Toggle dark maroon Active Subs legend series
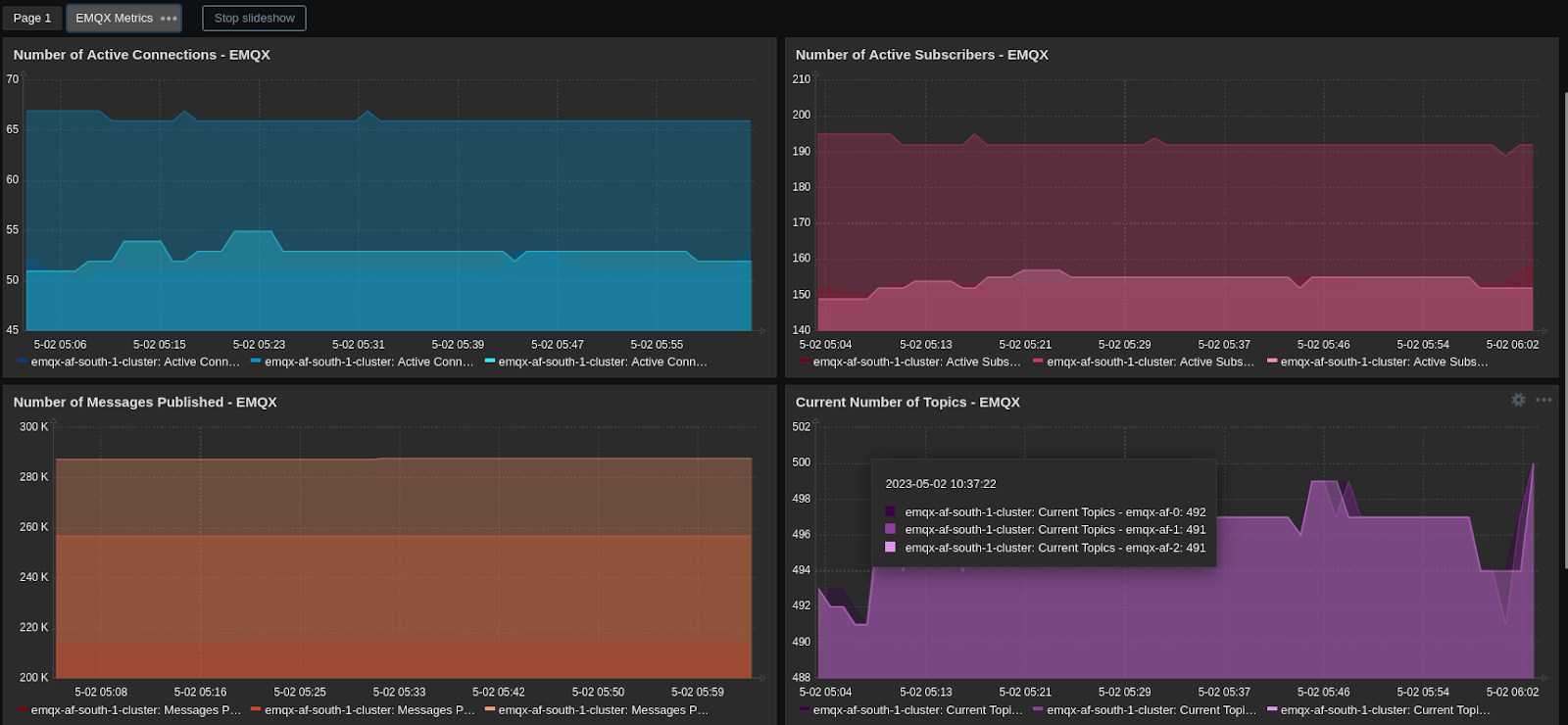The height and width of the screenshot is (725, 1568). point(910,362)
